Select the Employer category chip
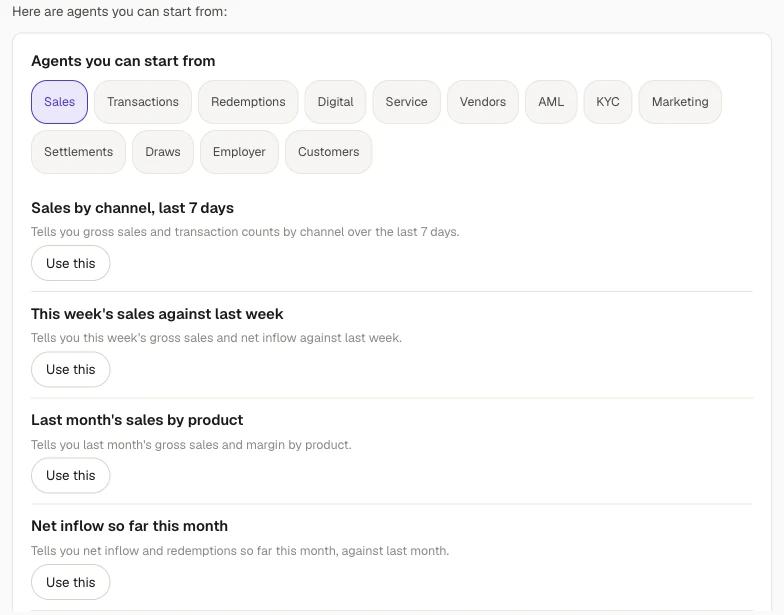The height and width of the screenshot is (615, 784). 239,152
